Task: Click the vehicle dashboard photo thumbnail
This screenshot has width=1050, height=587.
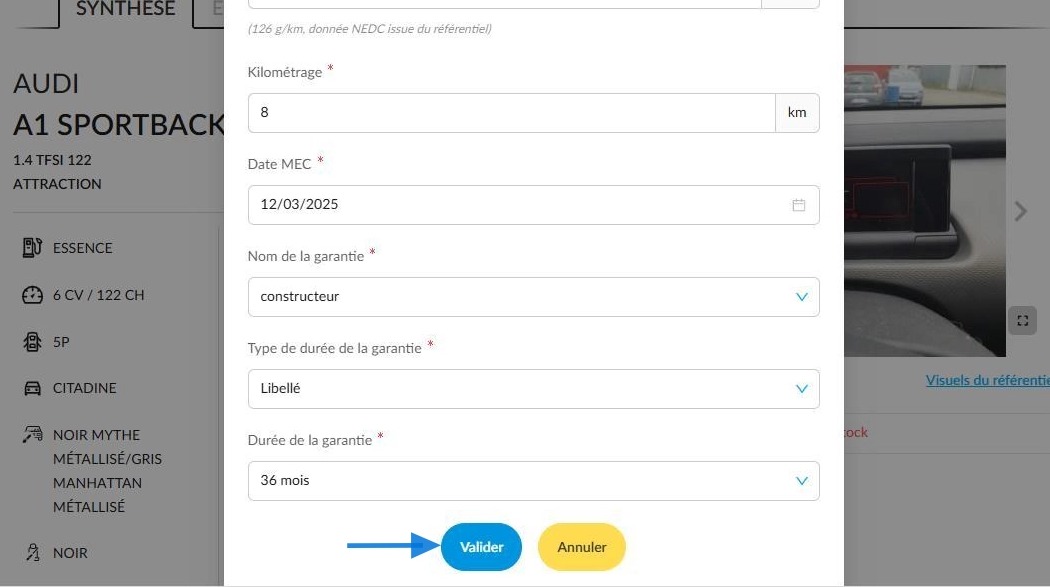Action: coord(925,211)
